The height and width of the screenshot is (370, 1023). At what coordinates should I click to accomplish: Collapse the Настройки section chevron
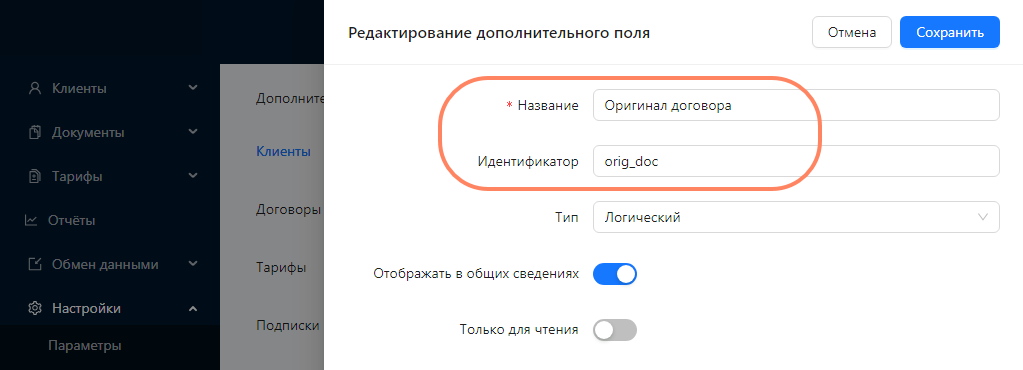click(x=192, y=309)
